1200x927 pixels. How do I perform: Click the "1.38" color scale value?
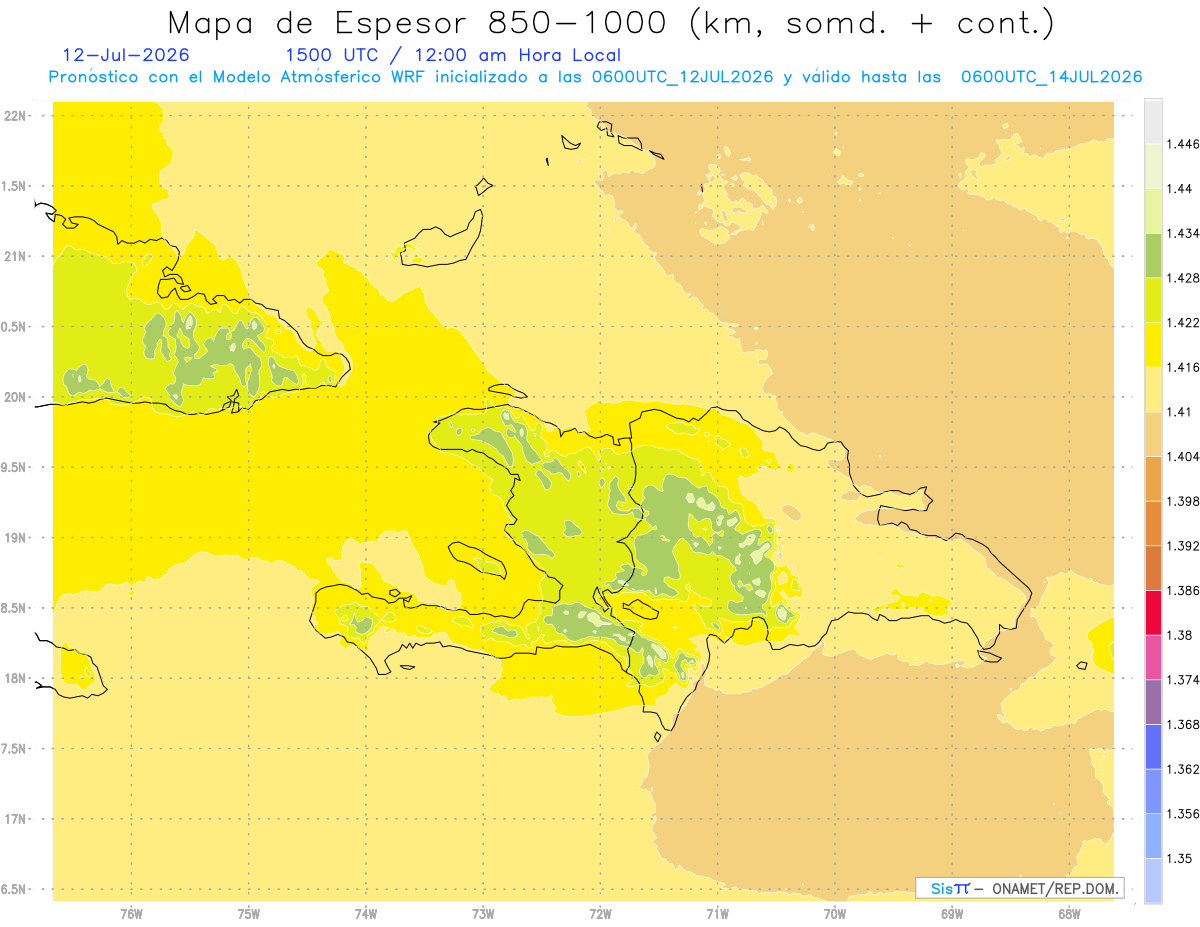point(1179,635)
